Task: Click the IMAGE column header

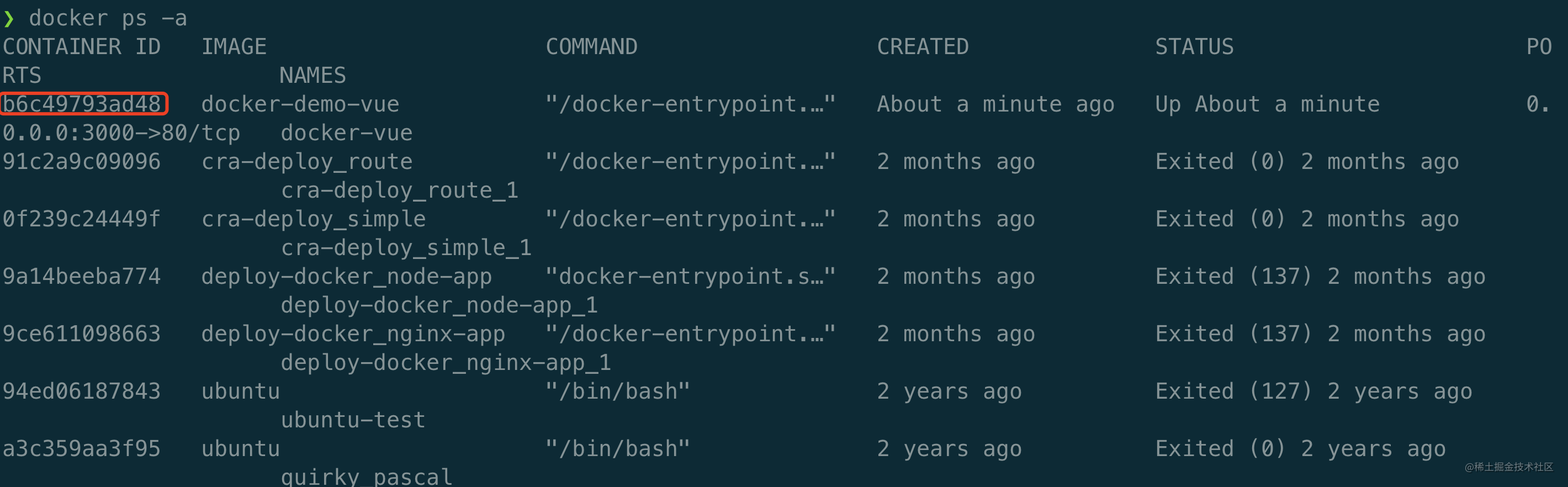Action: [x=234, y=47]
